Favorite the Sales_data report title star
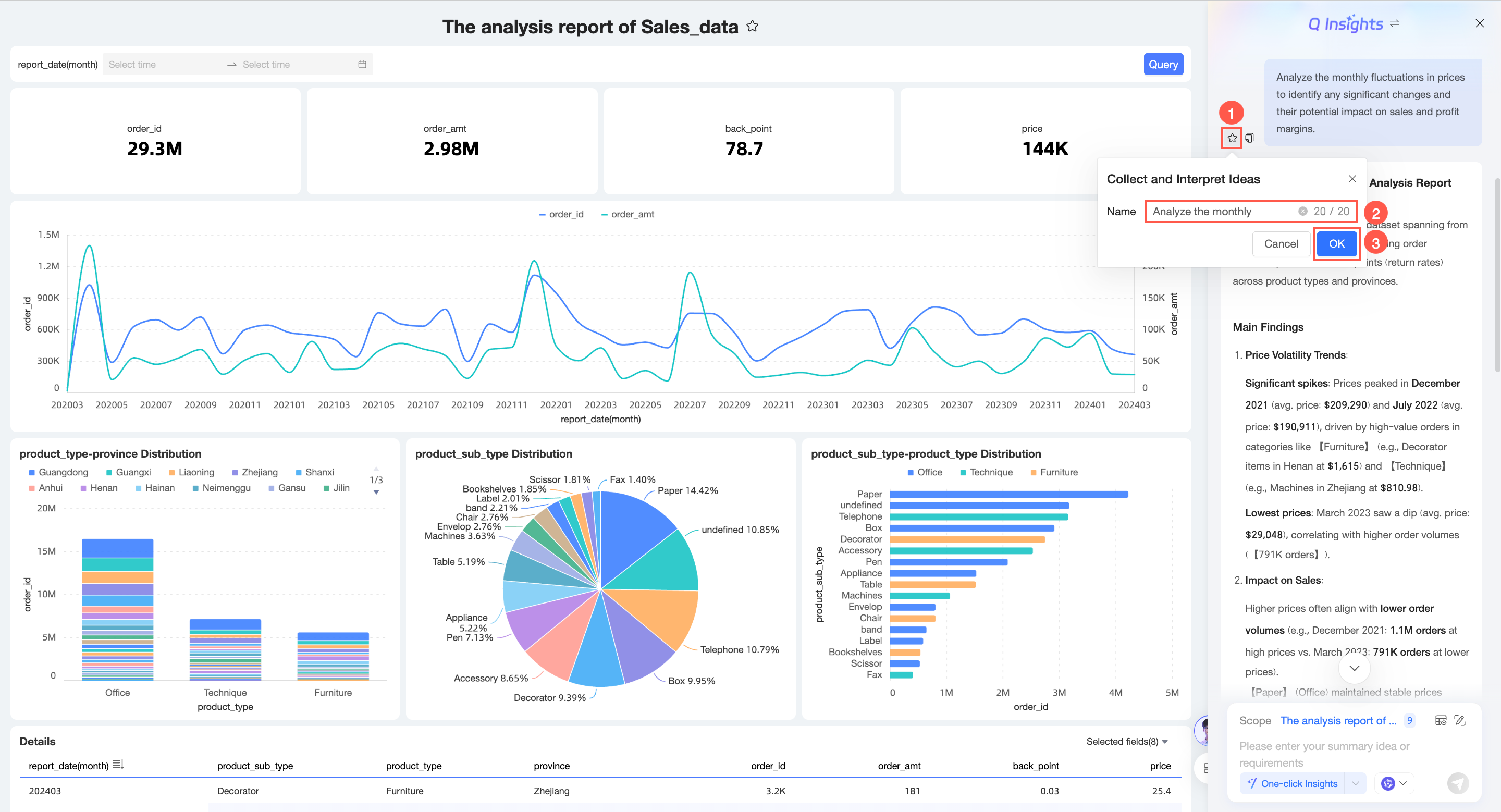1501x812 pixels. click(x=752, y=26)
